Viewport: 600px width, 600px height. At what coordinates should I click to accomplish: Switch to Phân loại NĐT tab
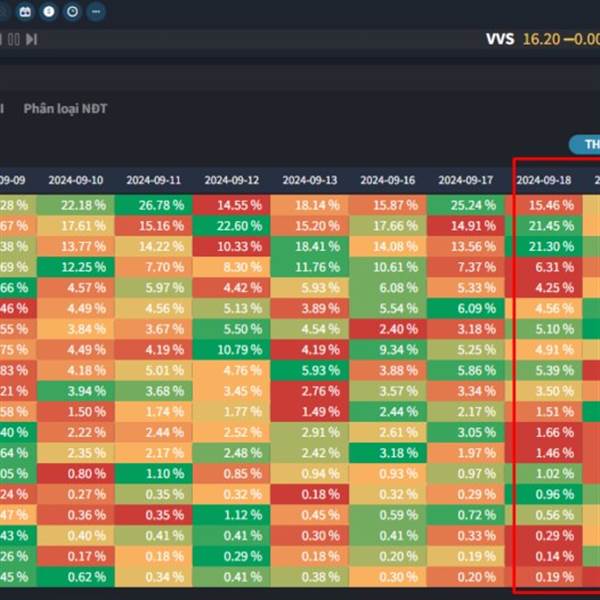point(65,109)
